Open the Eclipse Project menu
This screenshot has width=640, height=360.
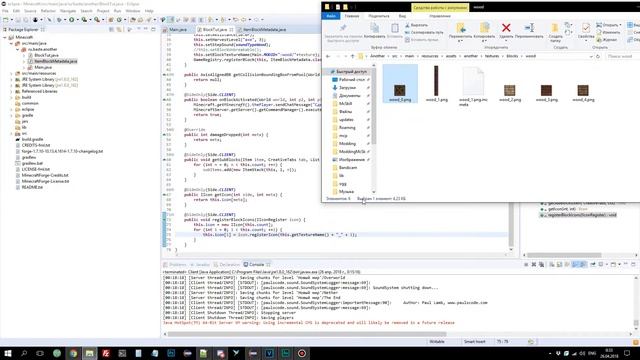[103, 11]
